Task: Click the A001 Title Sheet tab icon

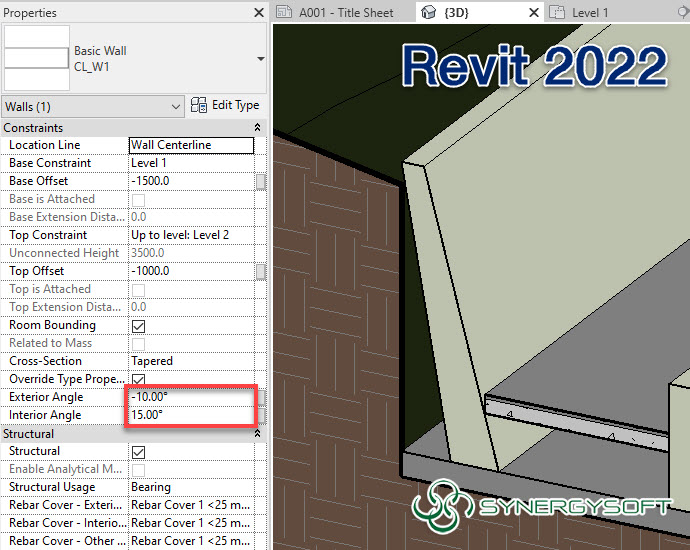Action: pos(285,13)
